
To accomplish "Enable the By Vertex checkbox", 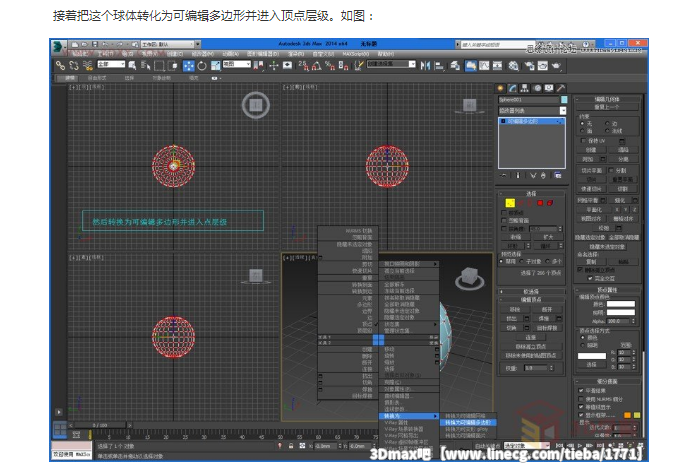I will coord(504,213).
